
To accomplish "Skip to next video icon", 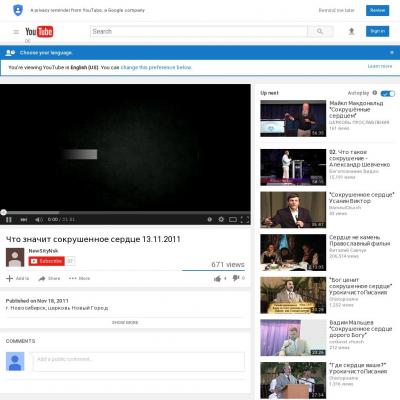I will click(24, 220).
